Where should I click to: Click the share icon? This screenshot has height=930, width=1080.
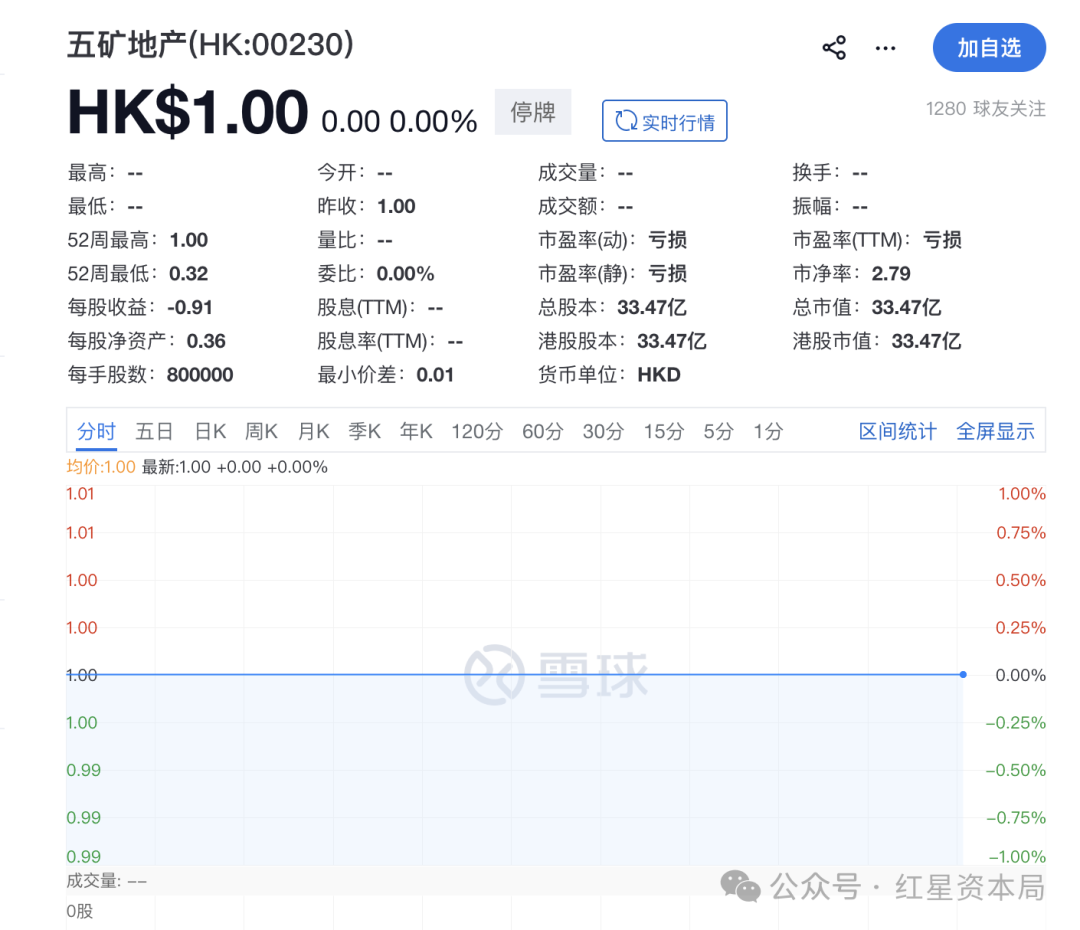(834, 48)
